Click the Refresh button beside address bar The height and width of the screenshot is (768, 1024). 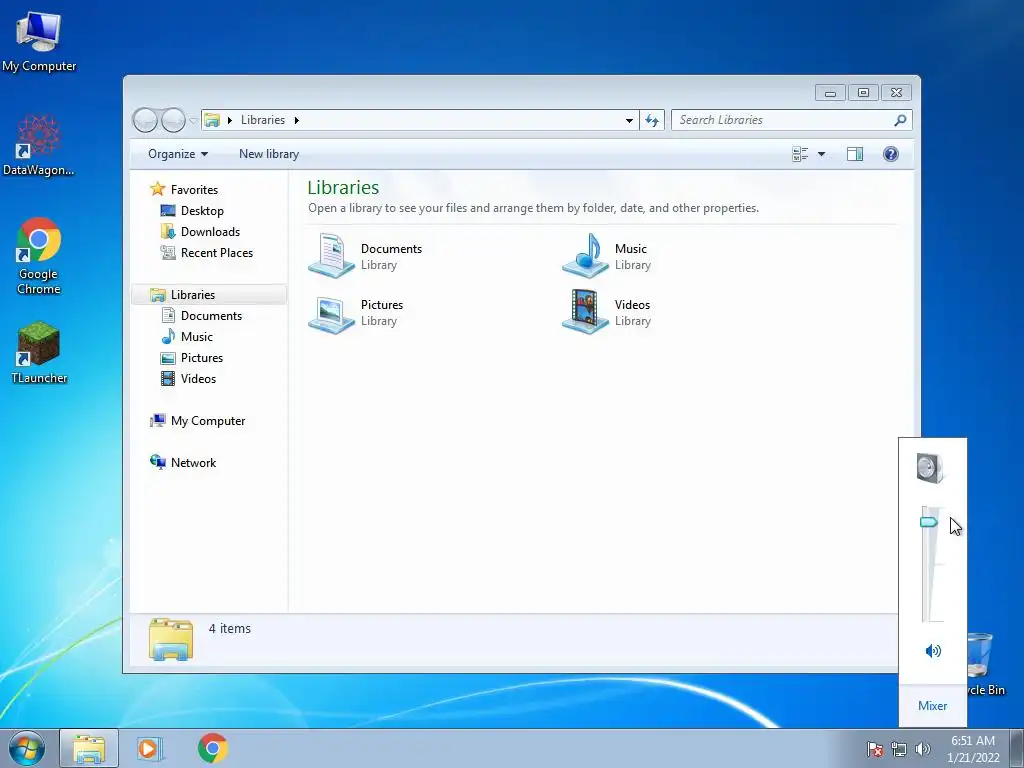click(x=652, y=120)
